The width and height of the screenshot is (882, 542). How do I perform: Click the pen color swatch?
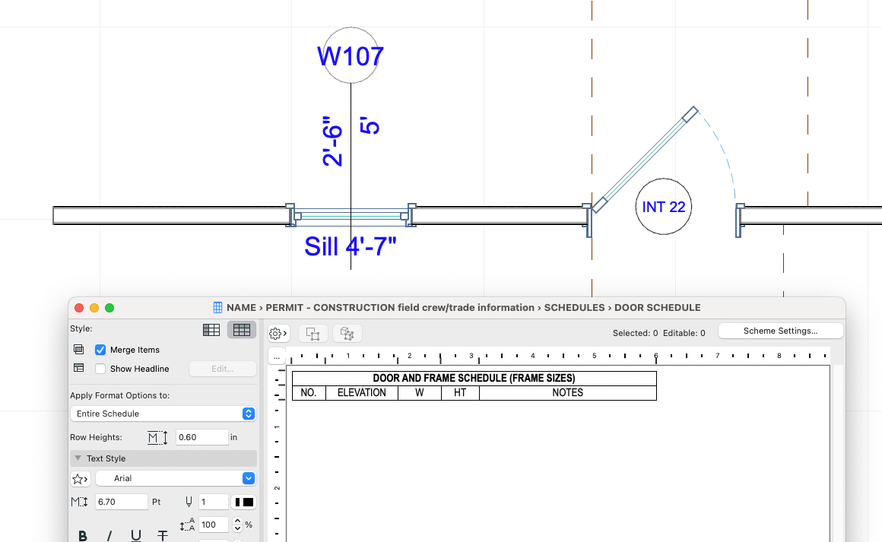[244, 502]
